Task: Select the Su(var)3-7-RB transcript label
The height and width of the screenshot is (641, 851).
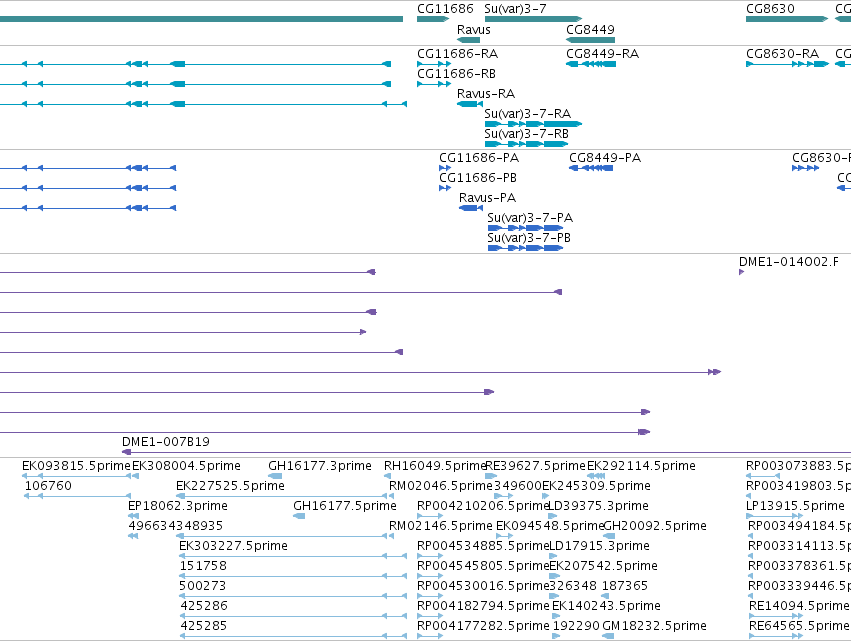Action: tap(526, 134)
